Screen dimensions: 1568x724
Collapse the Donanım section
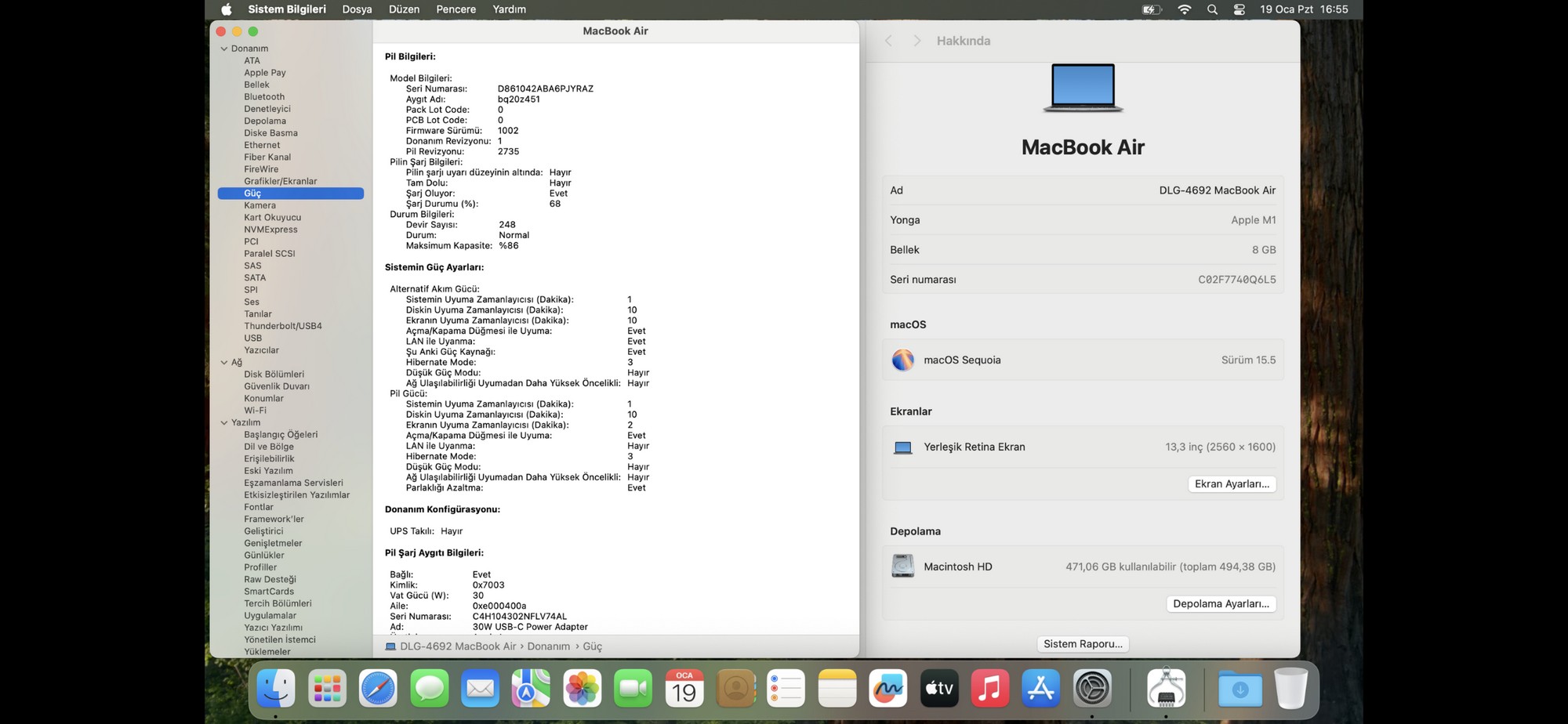click(224, 49)
